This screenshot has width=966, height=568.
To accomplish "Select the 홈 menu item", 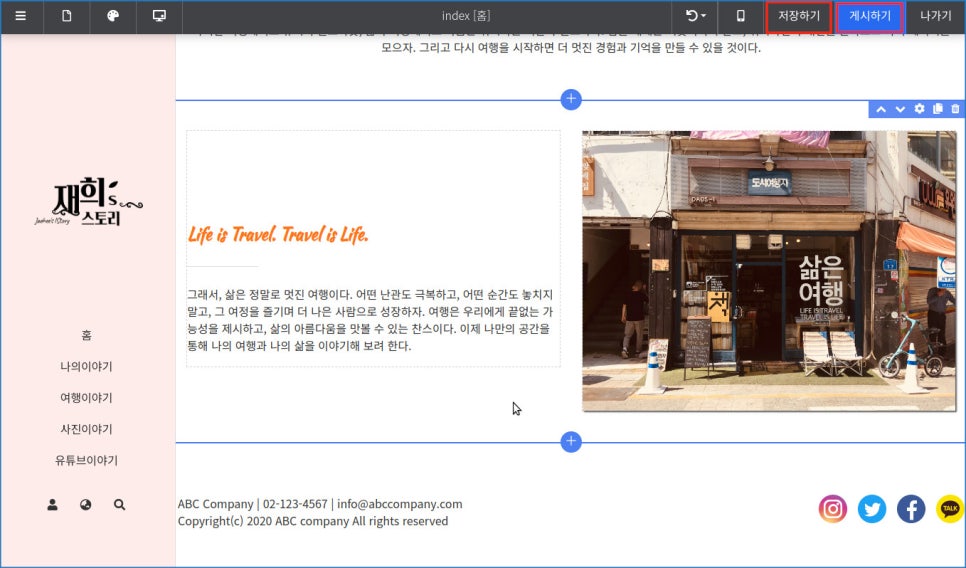I will pyautogui.click(x=86, y=335).
